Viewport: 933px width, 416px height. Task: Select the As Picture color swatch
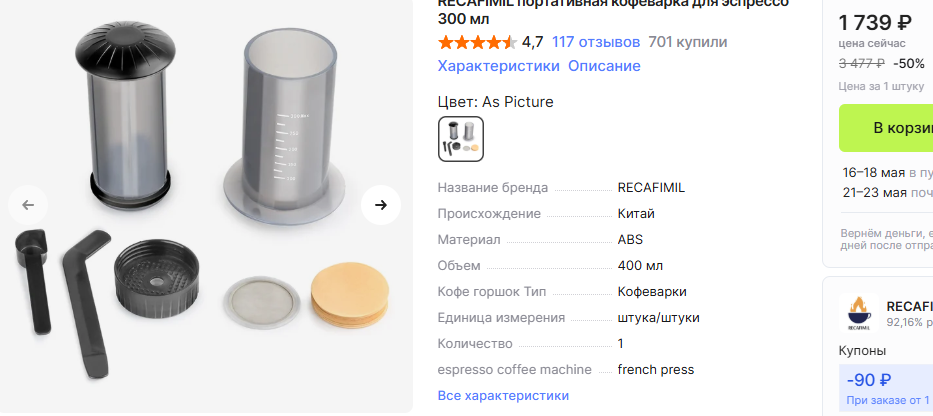[x=461, y=139]
